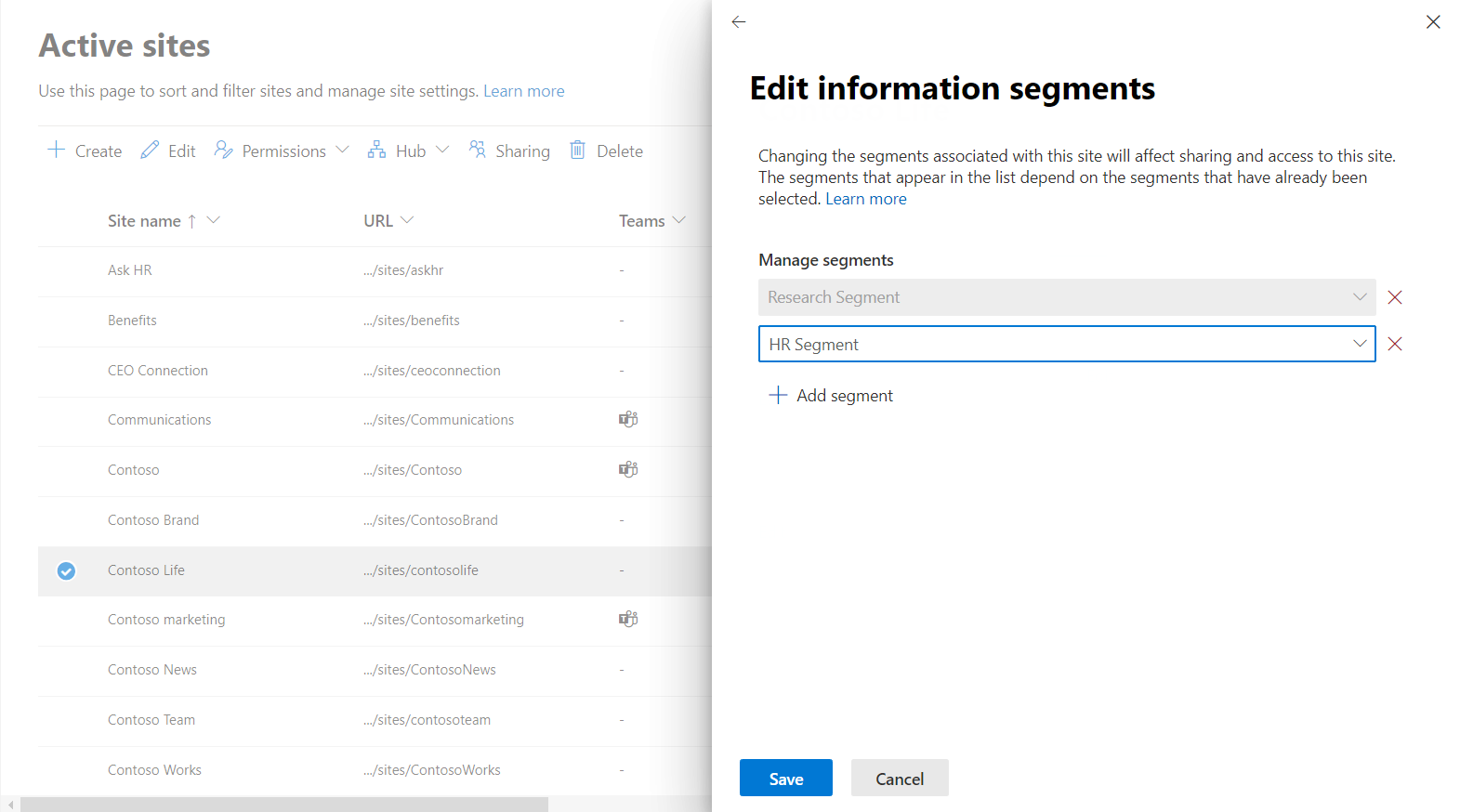1460x812 pixels.
Task: Click the horizontal scrollbar under the site list
Action: (x=283, y=804)
